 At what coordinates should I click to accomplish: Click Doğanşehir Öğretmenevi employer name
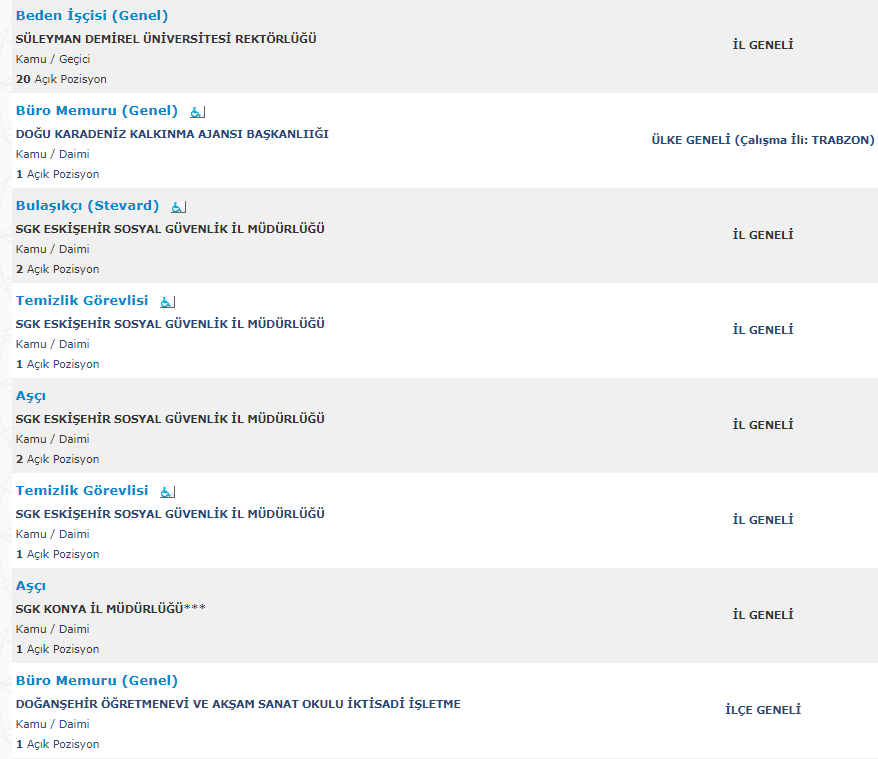click(238, 704)
